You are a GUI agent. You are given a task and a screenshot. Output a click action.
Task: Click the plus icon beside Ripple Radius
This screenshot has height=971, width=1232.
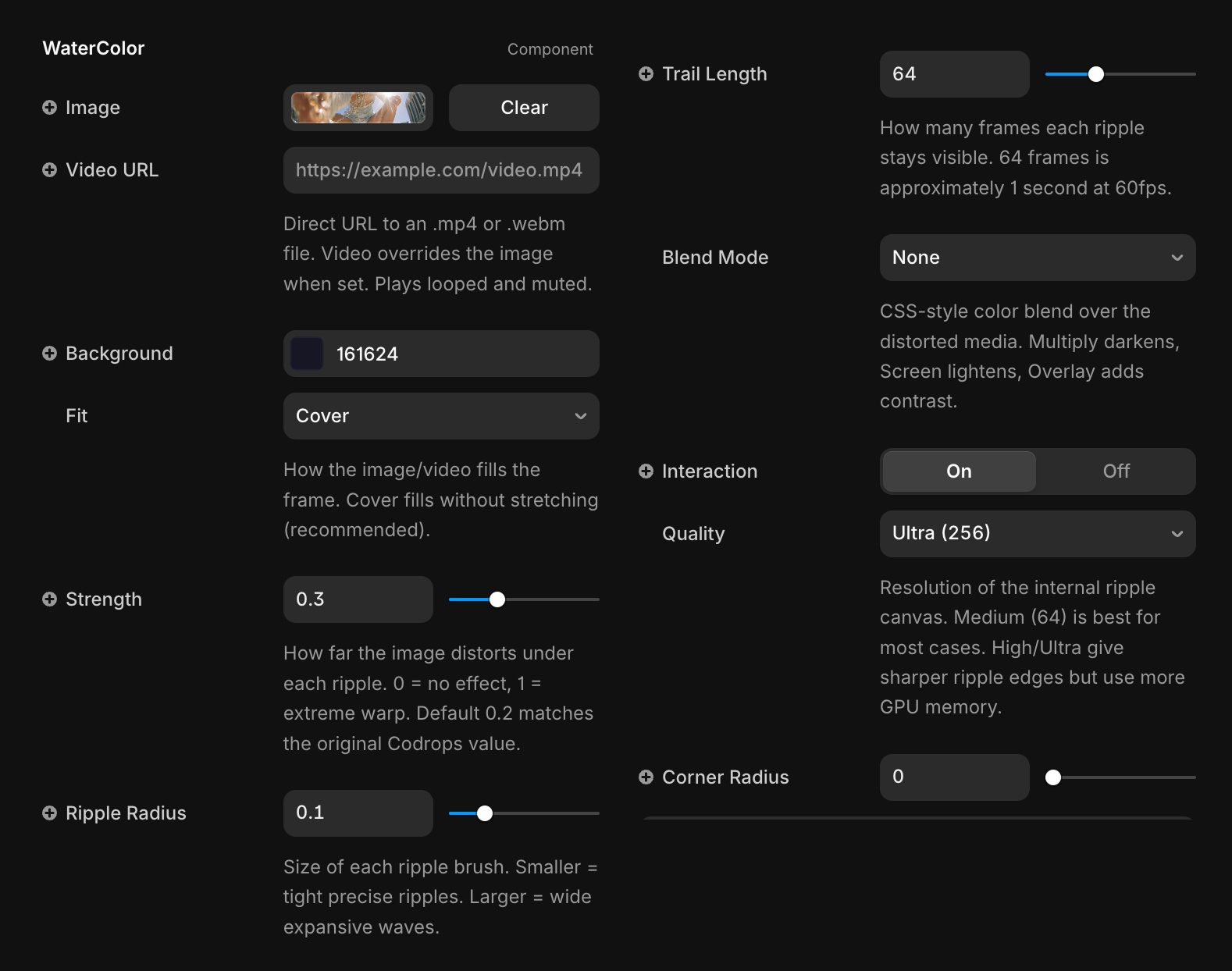[49, 813]
